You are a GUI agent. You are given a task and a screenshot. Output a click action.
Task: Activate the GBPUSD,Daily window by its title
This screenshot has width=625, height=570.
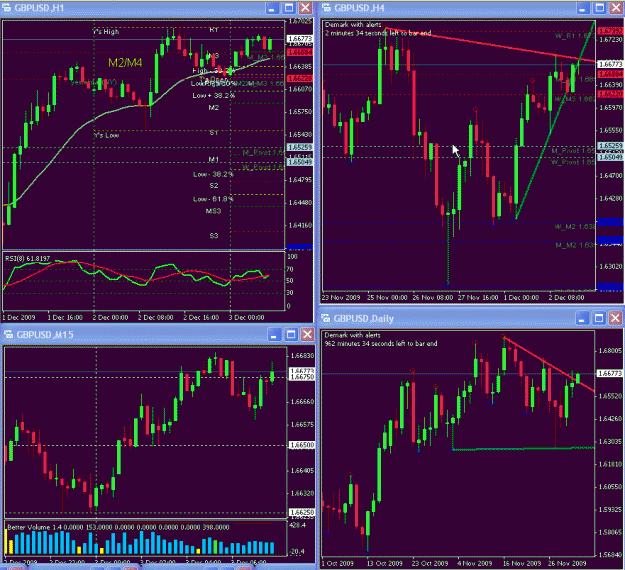point(364,318)
